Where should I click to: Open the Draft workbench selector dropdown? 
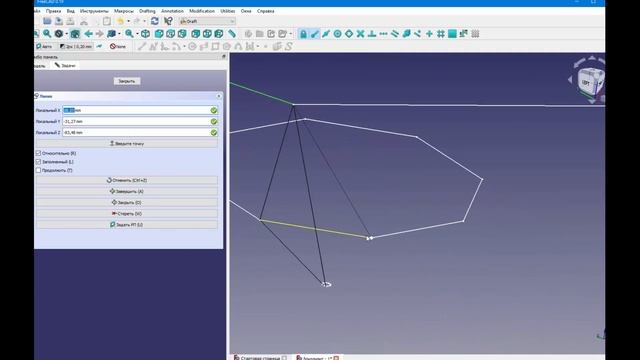207,21
